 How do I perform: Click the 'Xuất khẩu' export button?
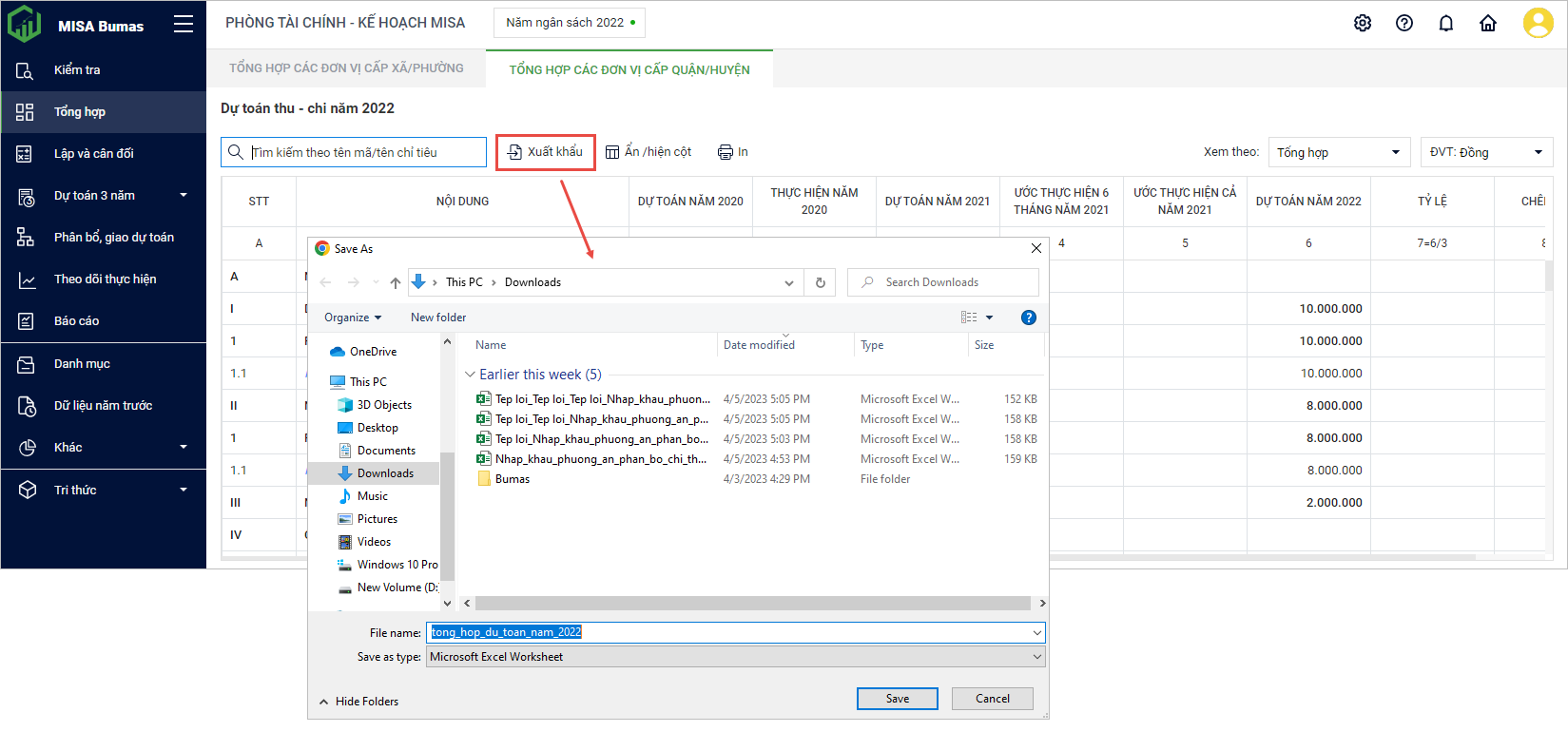(x=546, y=152)
